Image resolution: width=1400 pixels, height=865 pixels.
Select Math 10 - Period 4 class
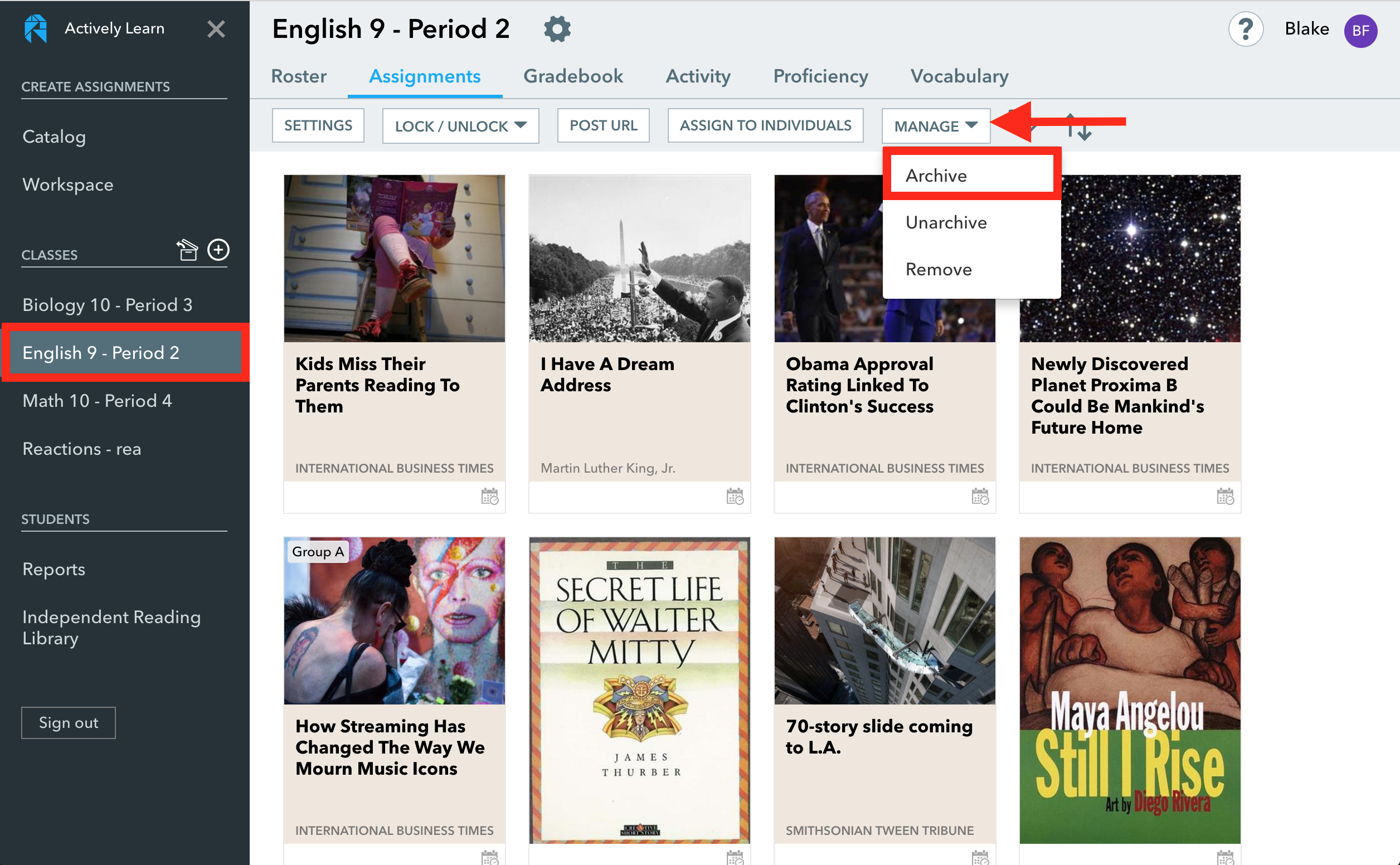(96, 401)
